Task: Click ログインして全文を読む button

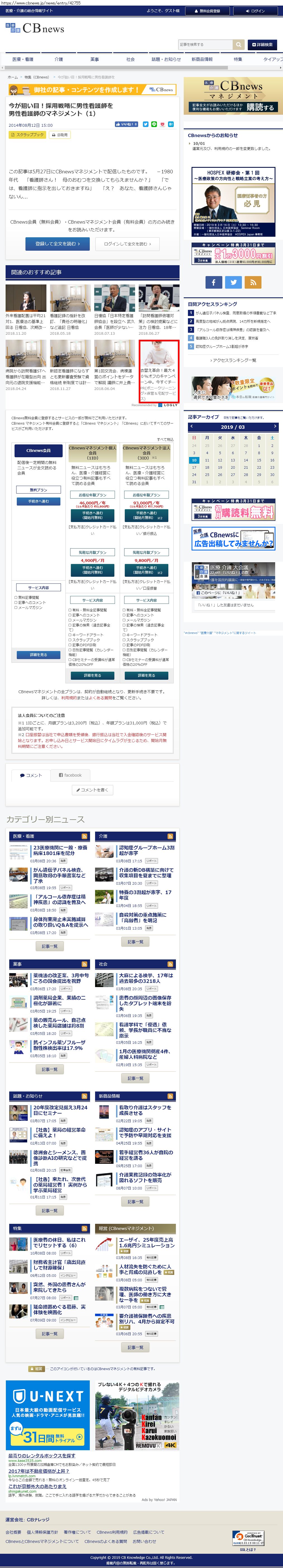Action: pyautogui.click(x=127, y=243)
